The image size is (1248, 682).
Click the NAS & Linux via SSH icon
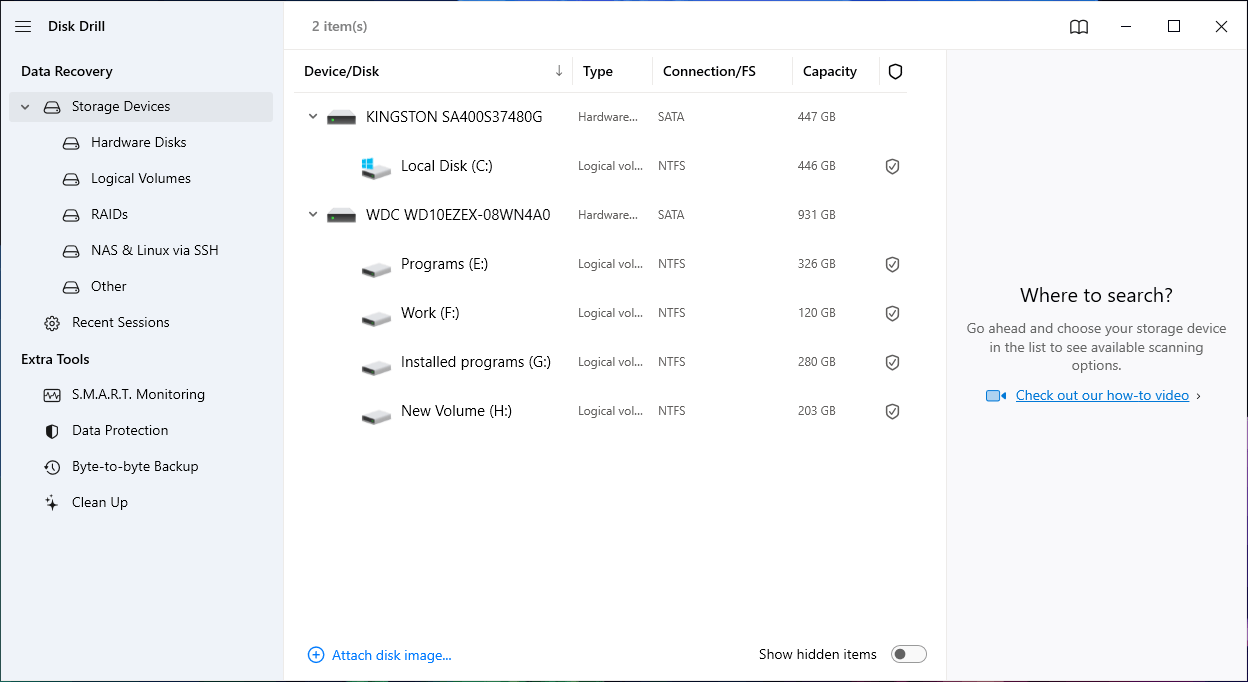point(71,251)
